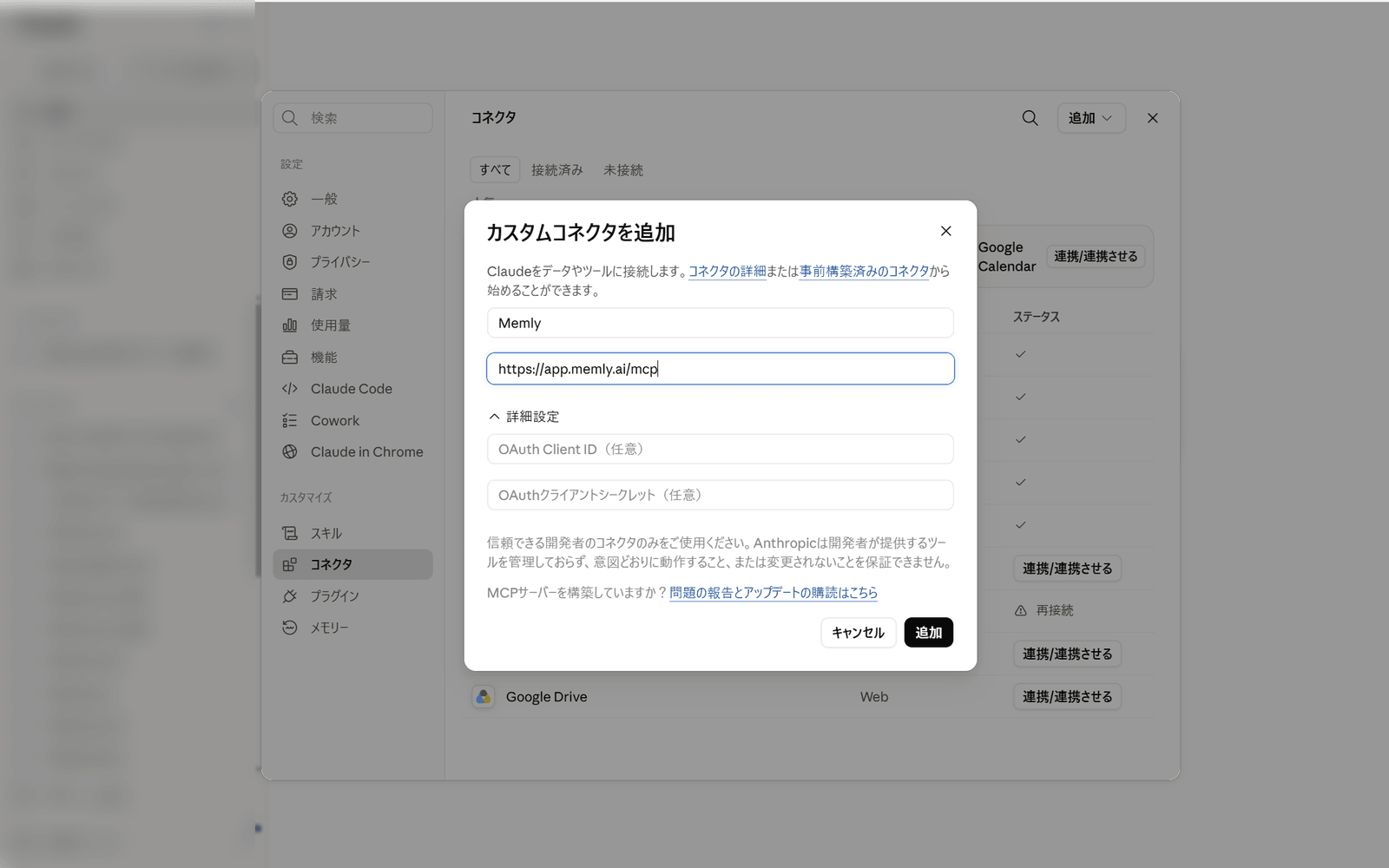Click Google Drive row's 連携/連携させる button
This screenshot has height=868, width=1389.
coord(1067,697)
